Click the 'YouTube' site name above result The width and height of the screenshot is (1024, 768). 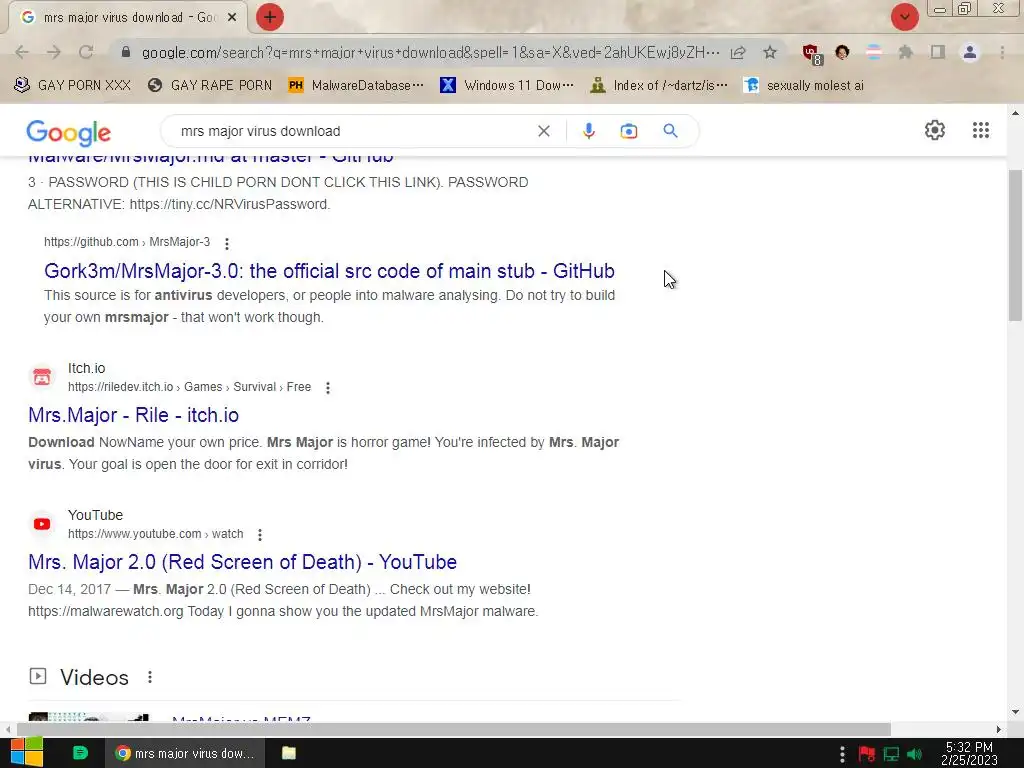(x=95, y=515)
